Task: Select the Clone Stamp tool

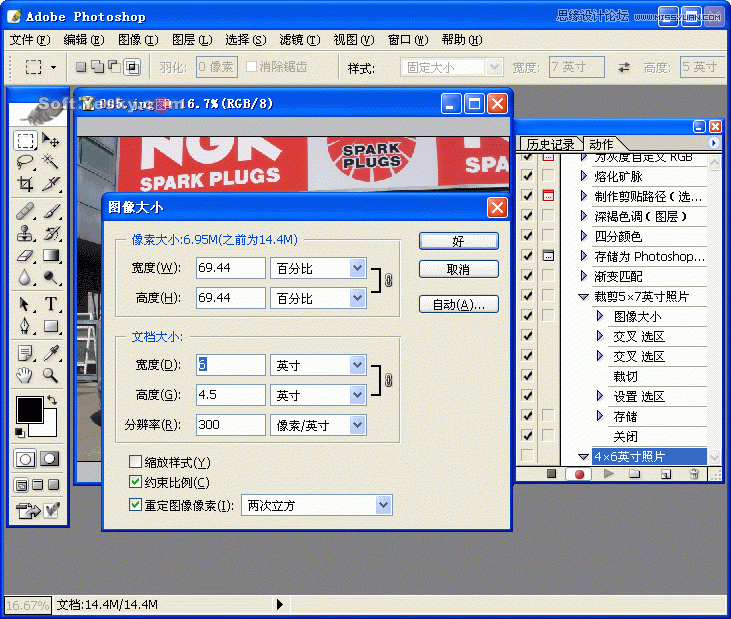Action: click(x=25, y=233)
